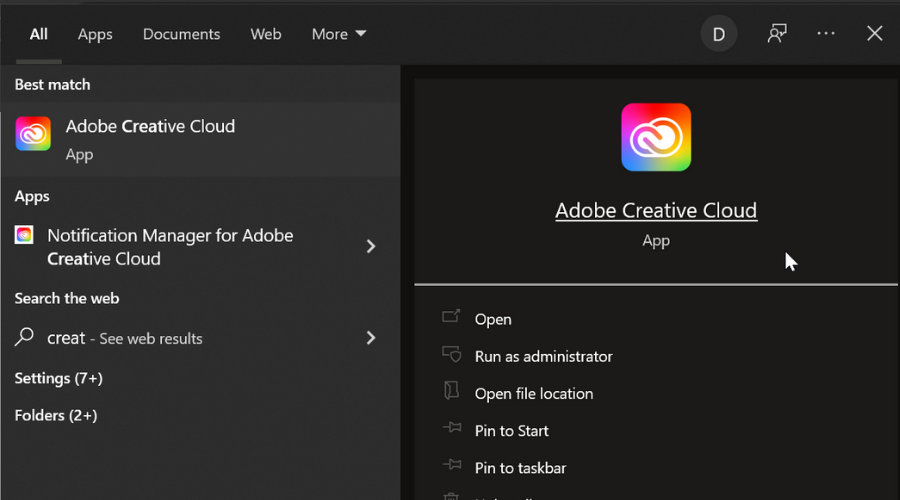Screen dimensions: 900x500
Task: Switch to the Apps tab
Action: coord(95,34)
